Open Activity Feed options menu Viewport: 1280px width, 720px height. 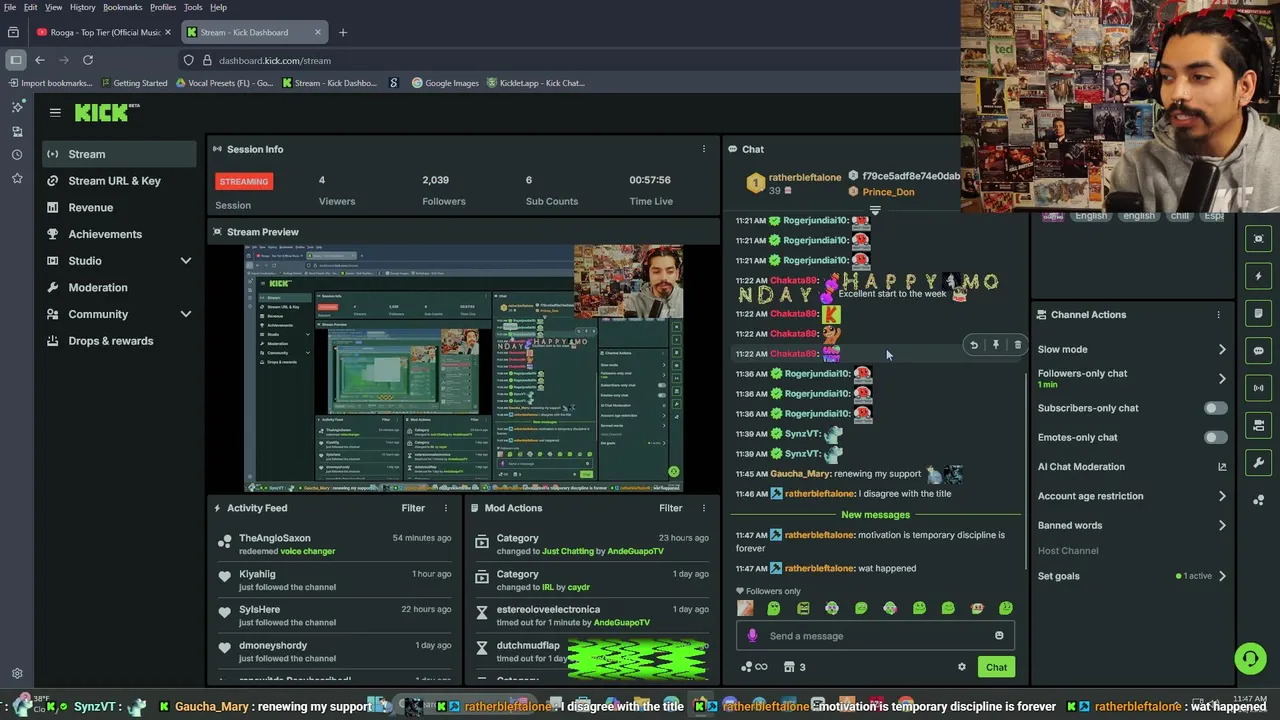pyautogui.click(x=446, y=508)
